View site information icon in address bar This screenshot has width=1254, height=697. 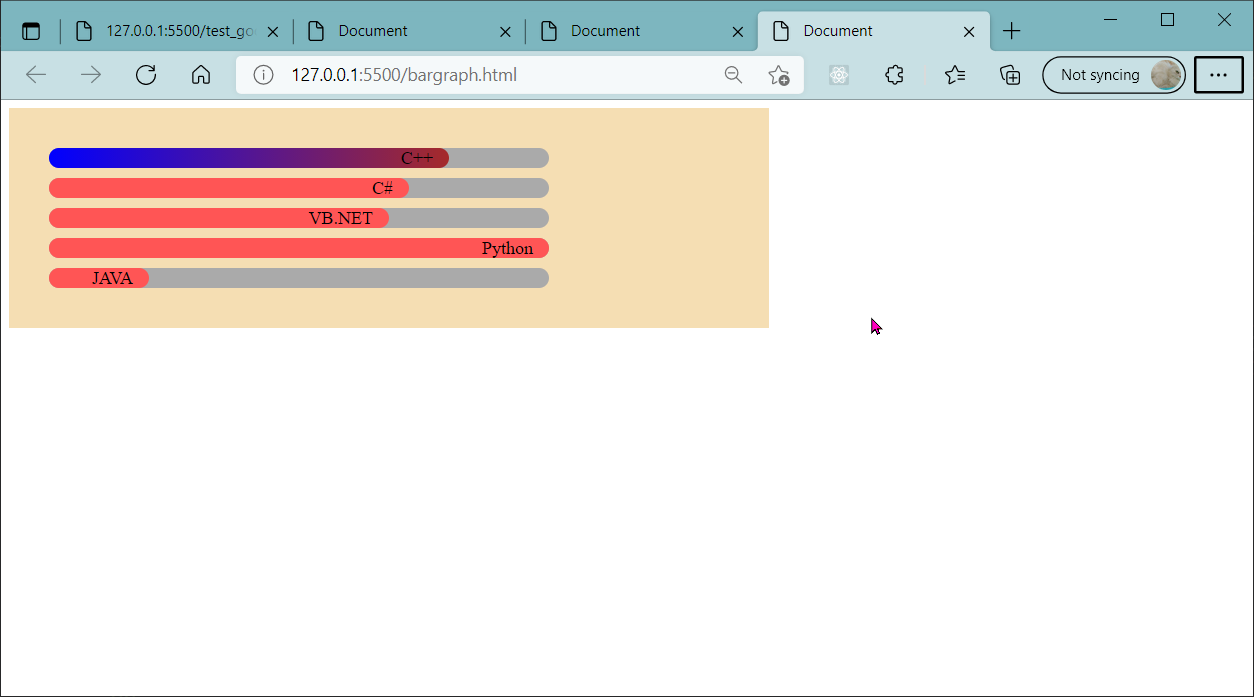263,75
